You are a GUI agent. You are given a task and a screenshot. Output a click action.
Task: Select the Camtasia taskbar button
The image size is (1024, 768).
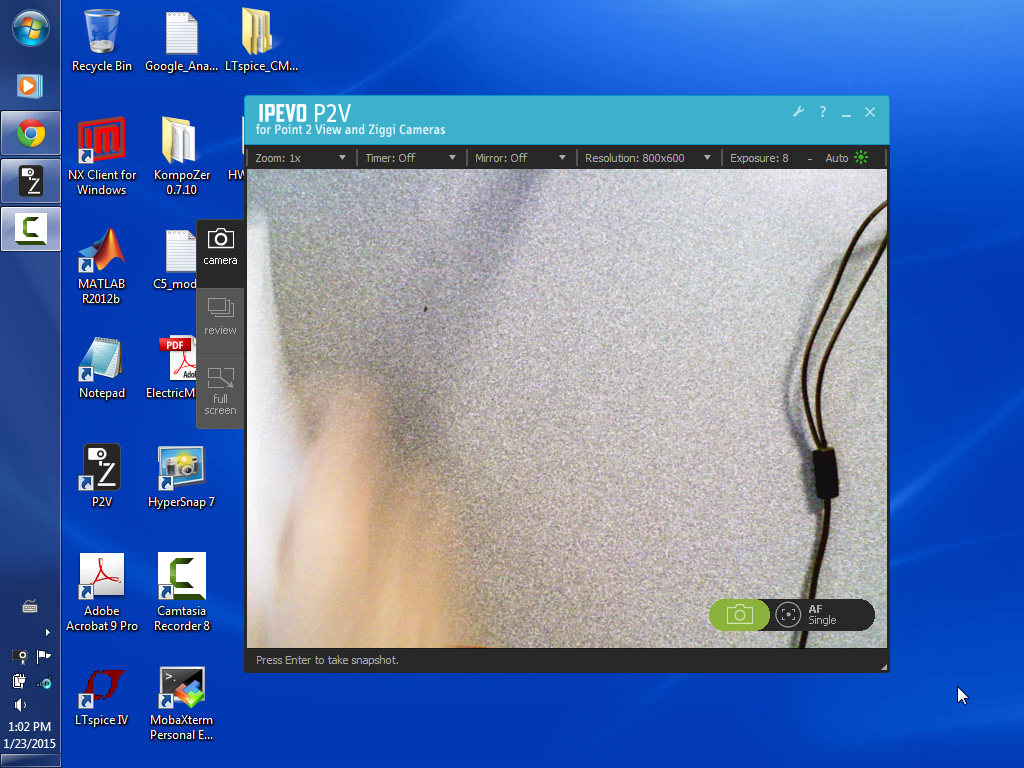[x=31, y=229]
